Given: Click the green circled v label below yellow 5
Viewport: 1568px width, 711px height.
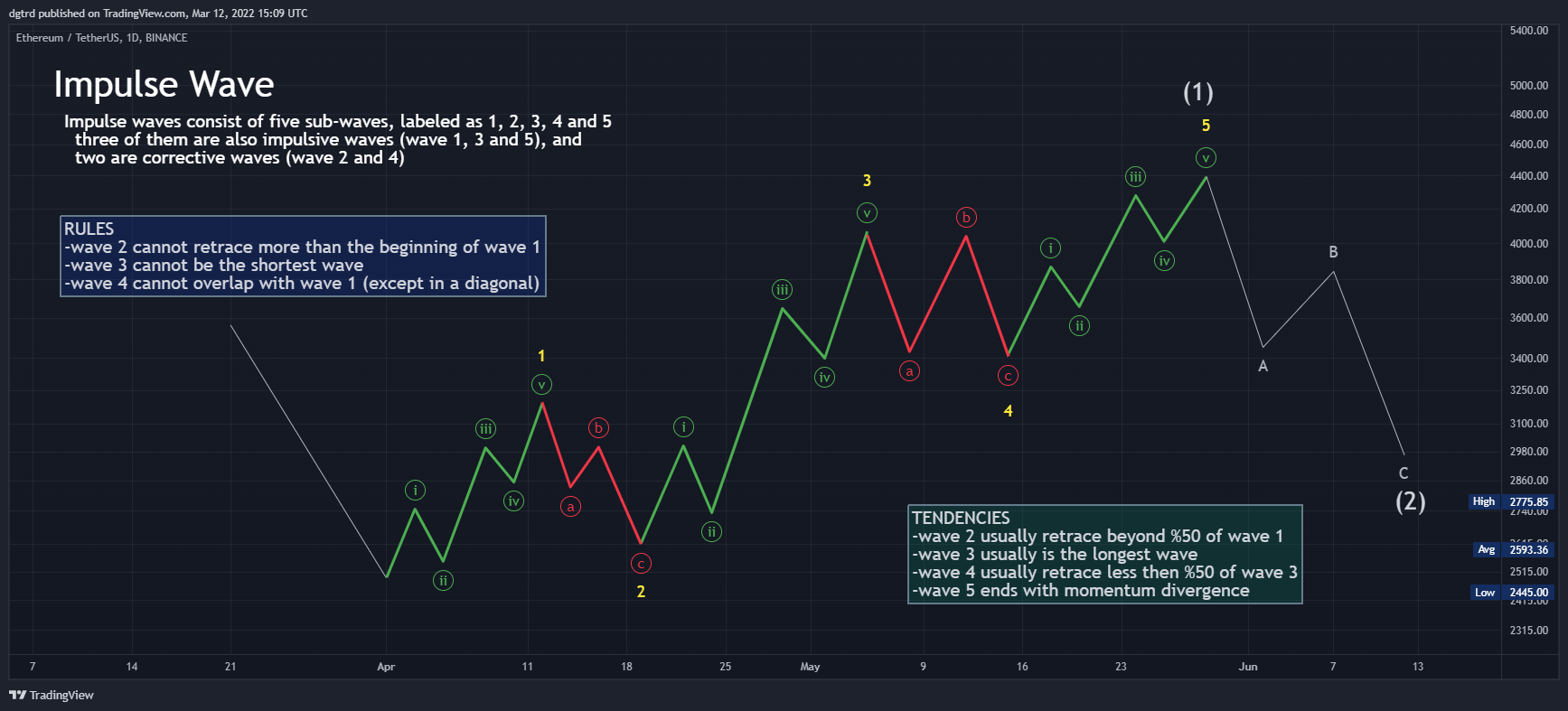Looking at the screenshot, I should pos(1206,158).
